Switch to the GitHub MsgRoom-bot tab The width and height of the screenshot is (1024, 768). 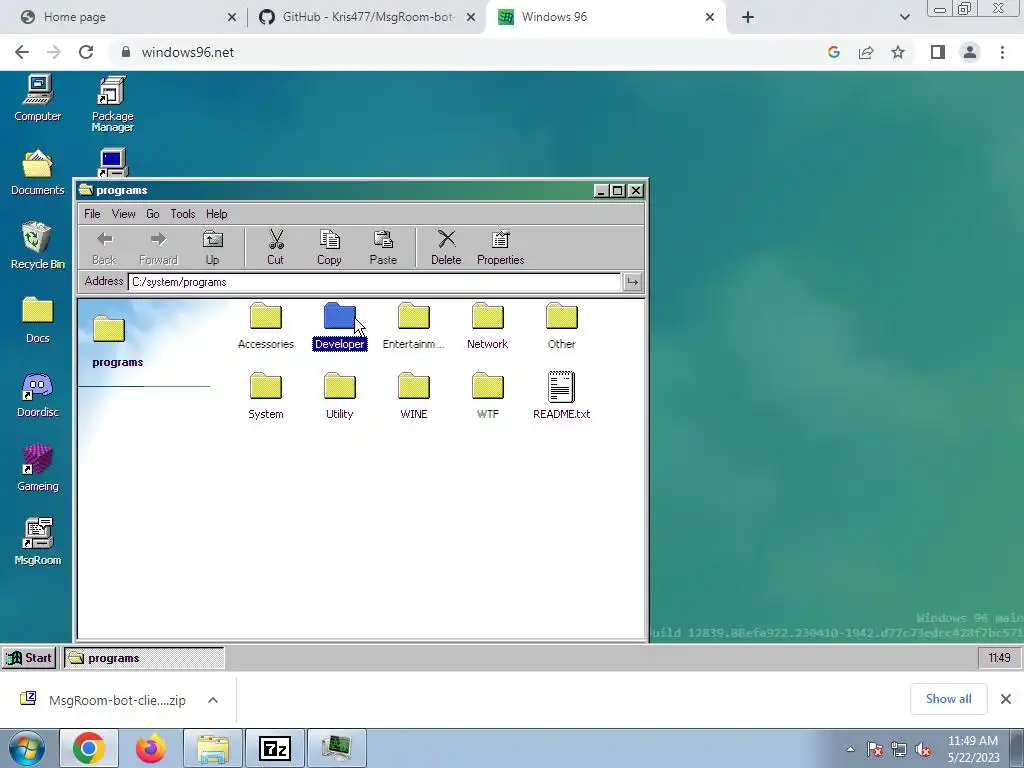[x=368, y=17]
